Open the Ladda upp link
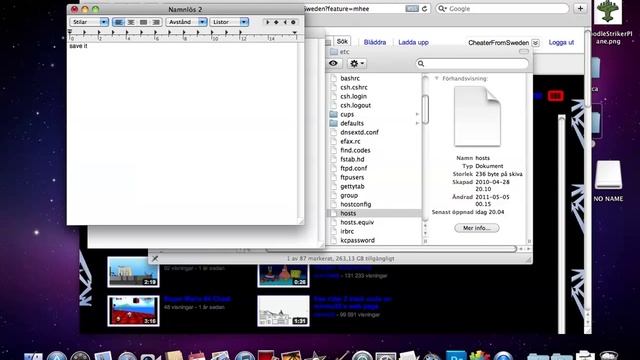 [x=413, y=42]
